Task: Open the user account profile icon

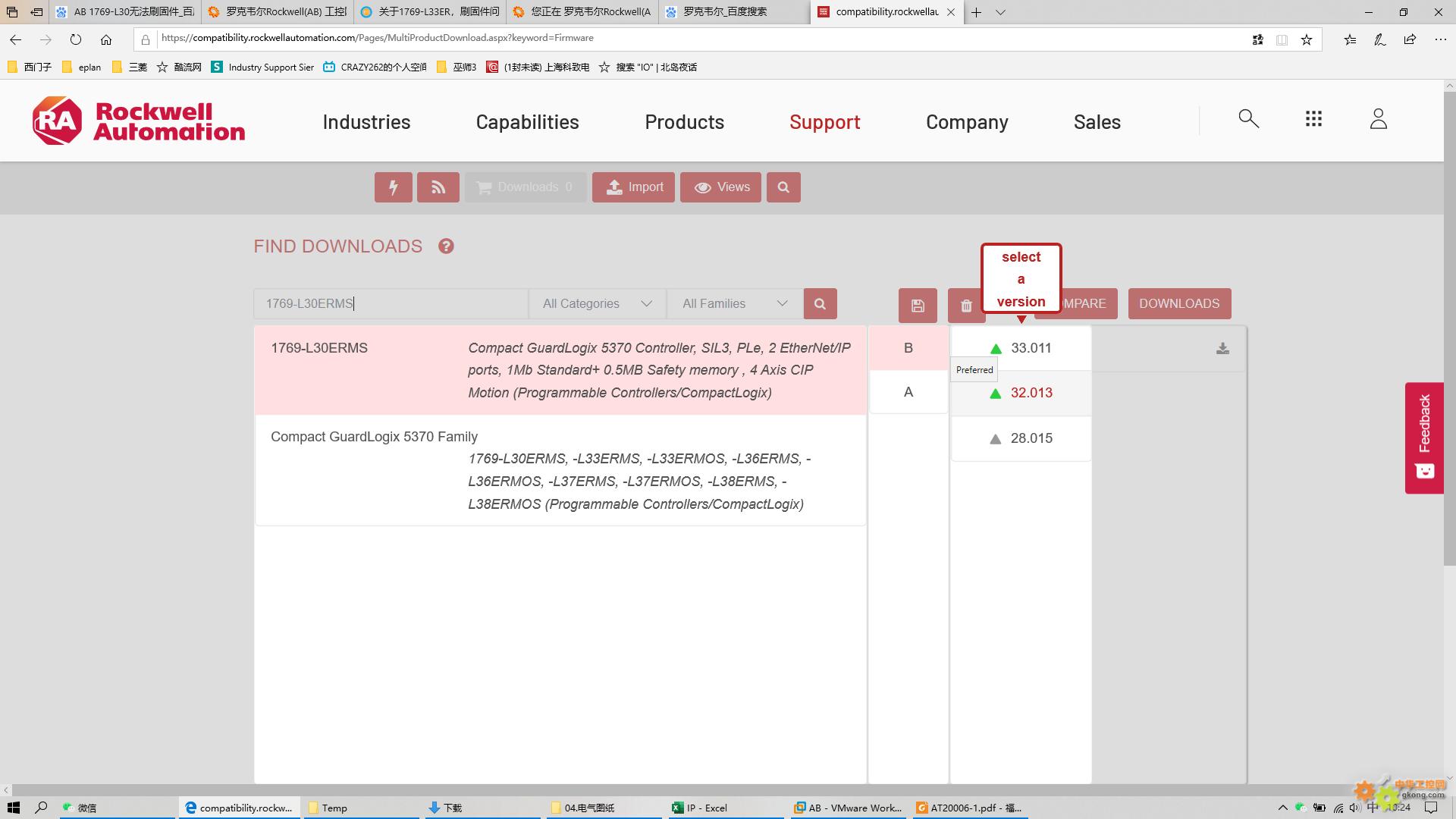Action: [x=1378, y=119]
